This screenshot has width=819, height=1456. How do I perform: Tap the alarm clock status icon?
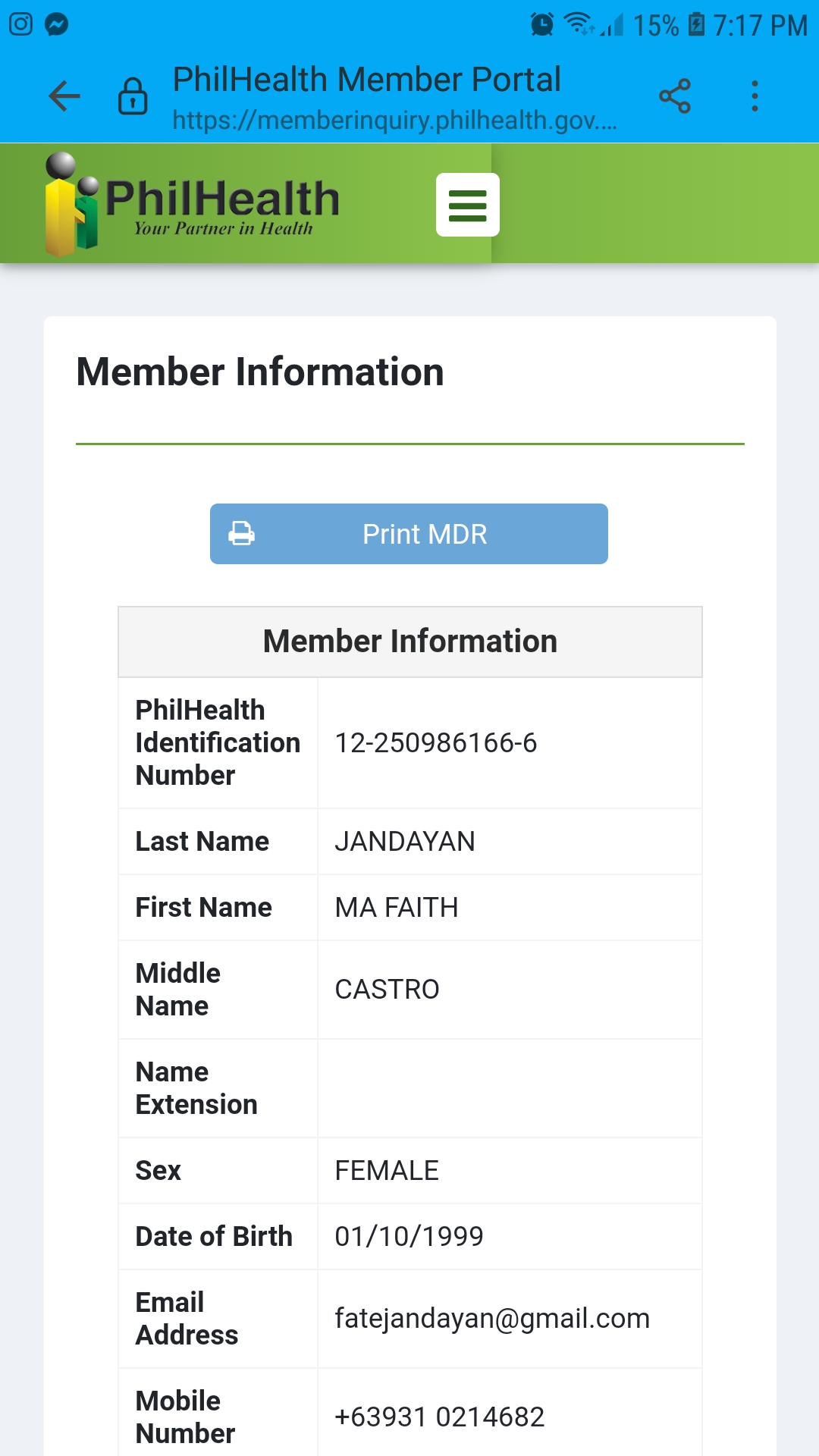pos(541,24)
